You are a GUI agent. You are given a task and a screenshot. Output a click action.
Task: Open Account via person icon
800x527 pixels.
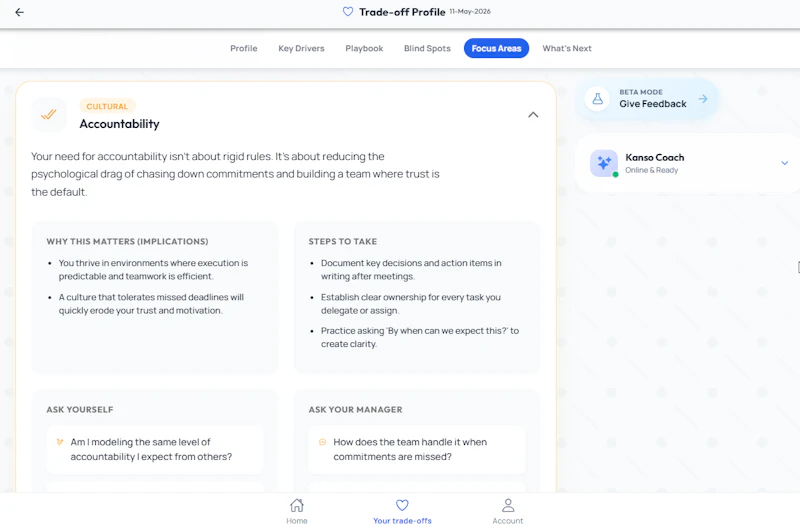tap(508, 505)
